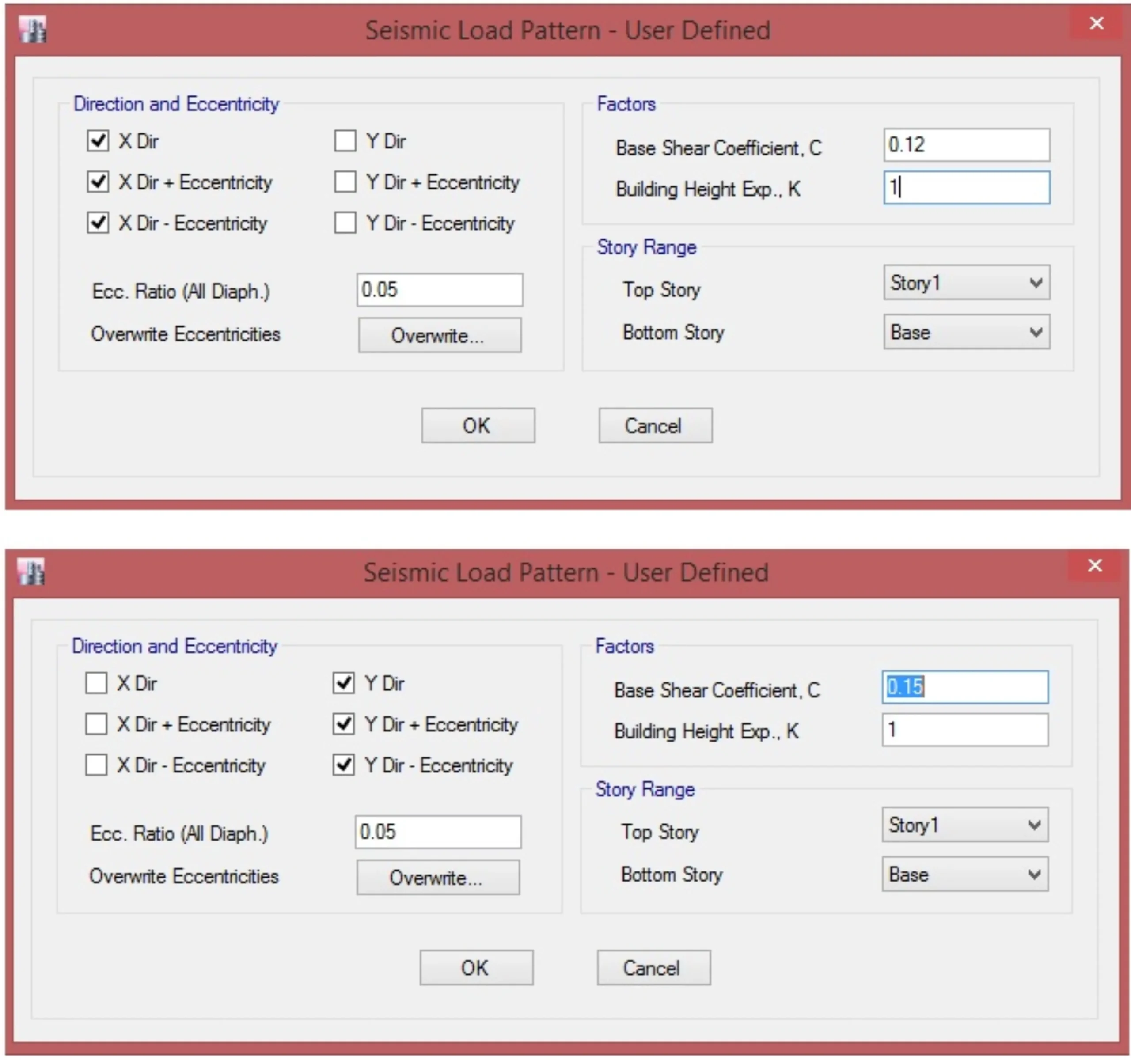Click Building Height Exp. K field in lower dialog

click(x=964, y=730)
